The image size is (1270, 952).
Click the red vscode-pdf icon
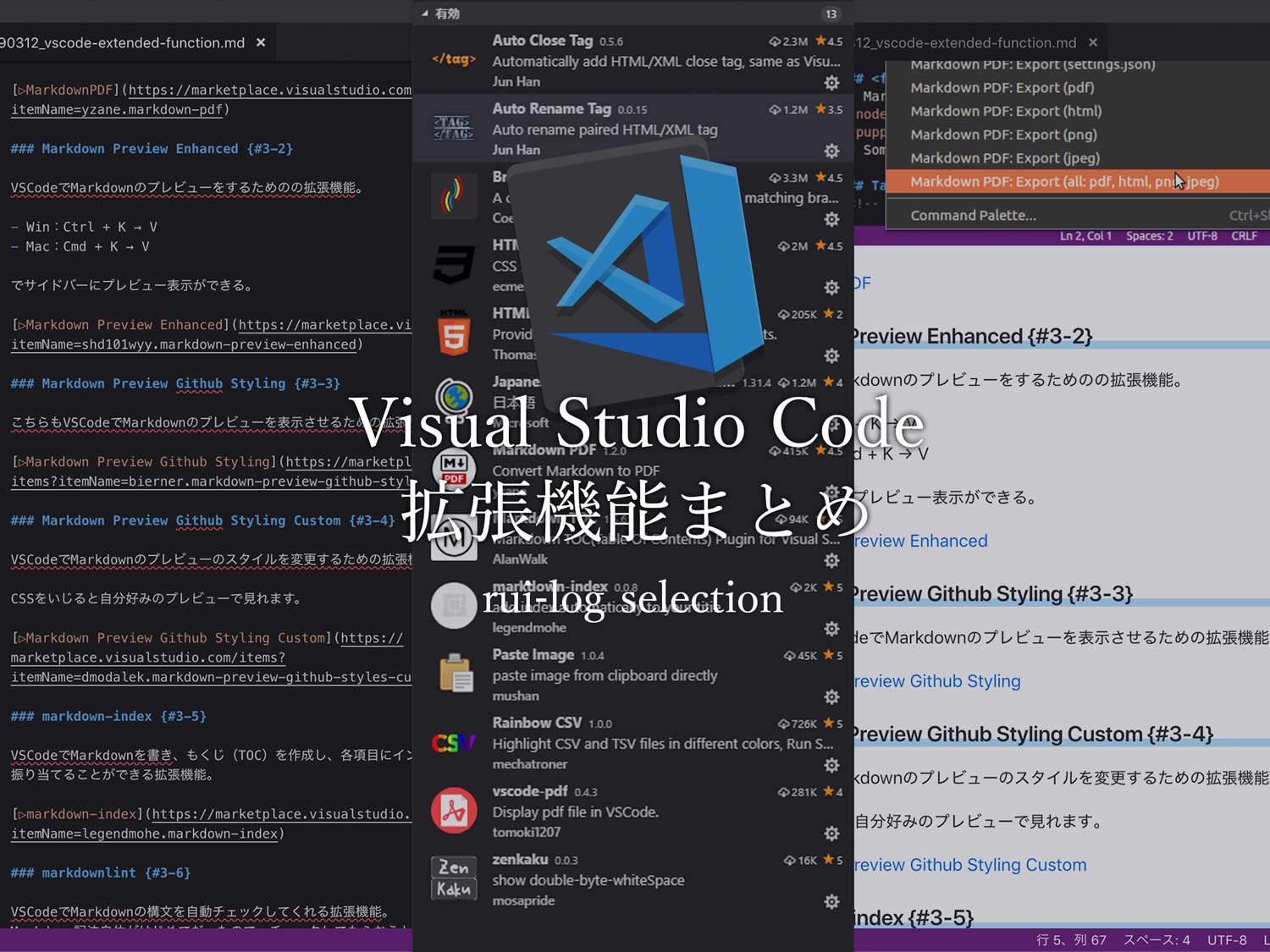pos(454,811)
